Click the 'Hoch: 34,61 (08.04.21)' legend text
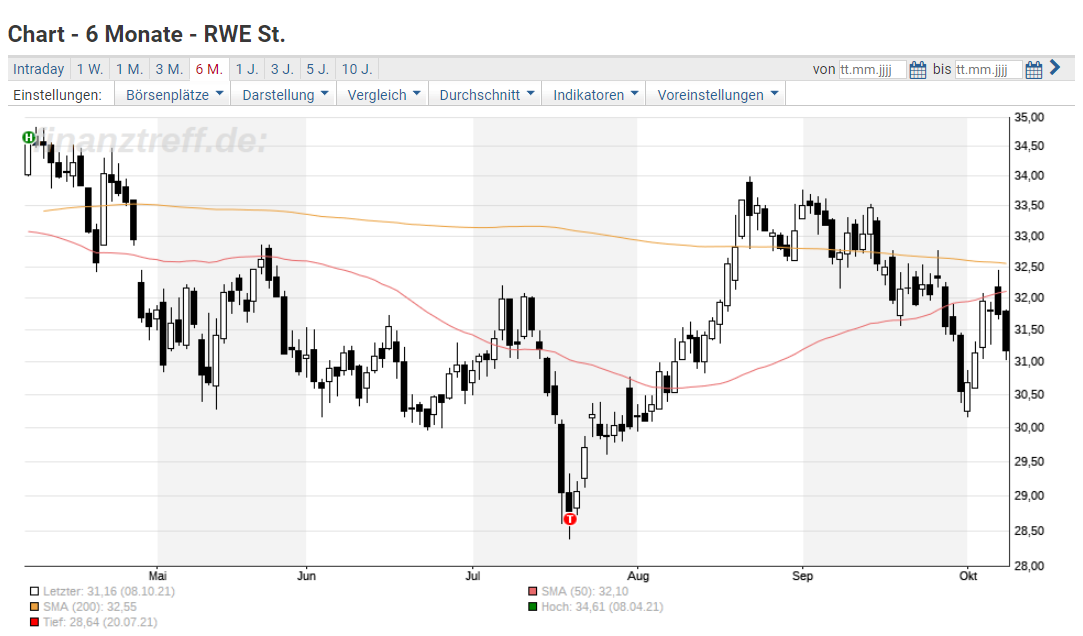This screenshot has width=1083, height=636. [602, 607]
